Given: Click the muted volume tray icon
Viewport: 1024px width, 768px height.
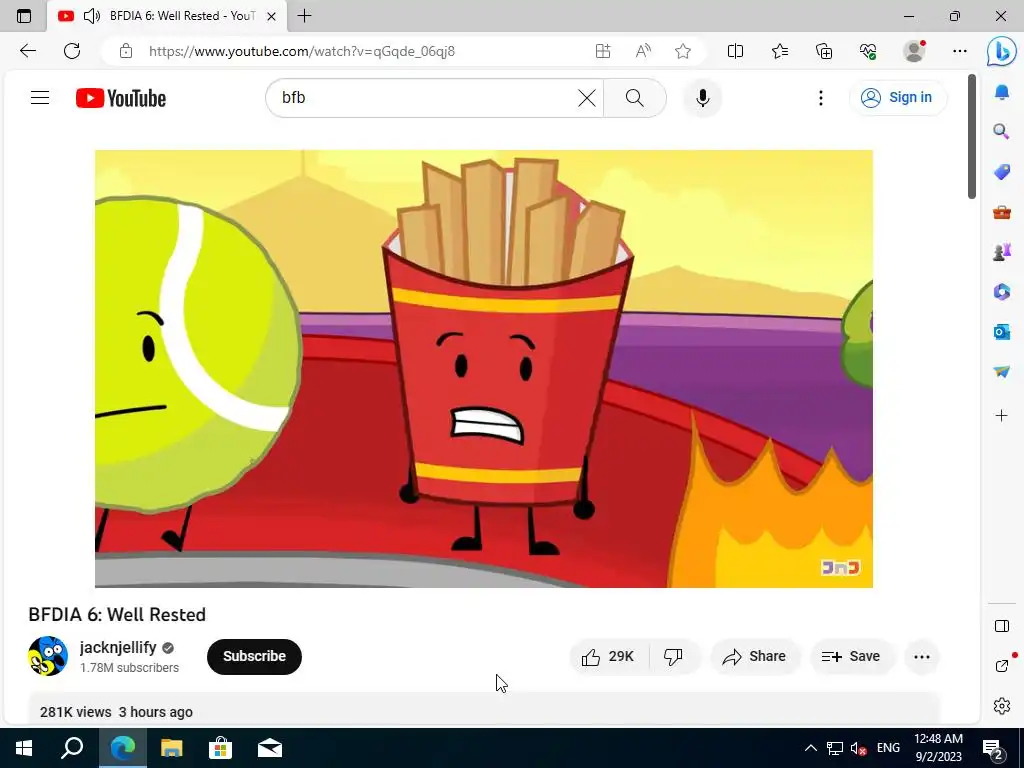Looking at the screenshot, I should [x=858, y=748].
